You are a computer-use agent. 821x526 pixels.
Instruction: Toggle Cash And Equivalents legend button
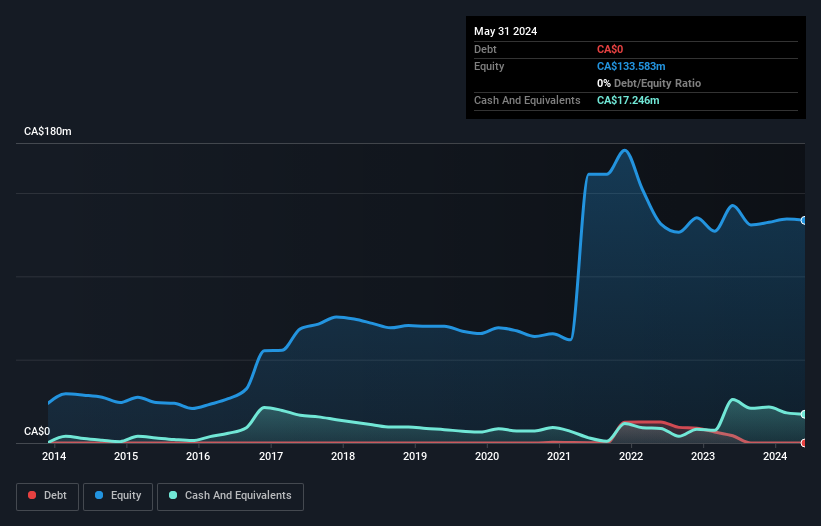pos(230,496)
